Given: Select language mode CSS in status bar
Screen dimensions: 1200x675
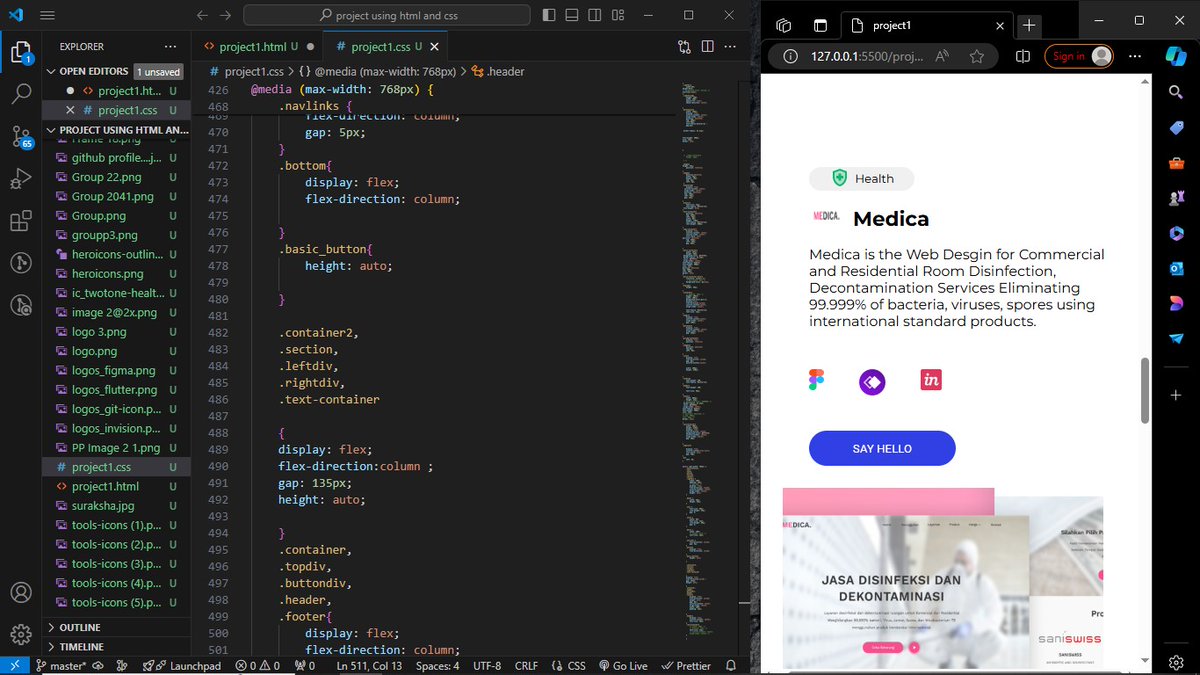Looking at the screenshot, I should tap(568, 665).
